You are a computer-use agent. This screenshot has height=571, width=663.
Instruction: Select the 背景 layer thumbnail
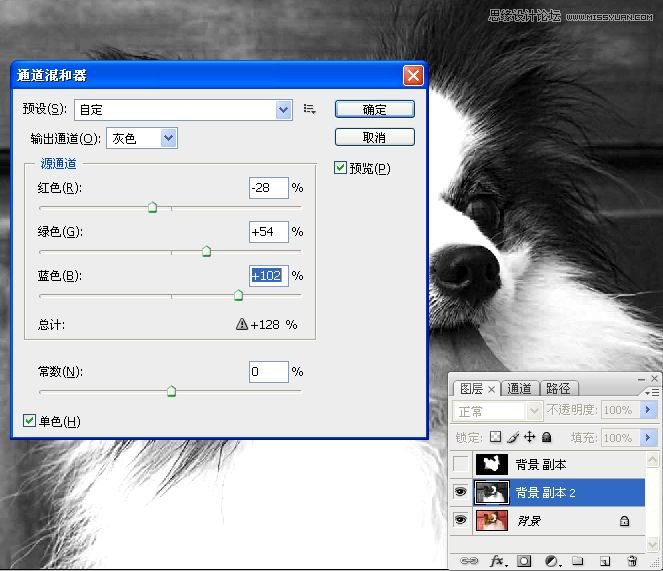click(492, 520)
